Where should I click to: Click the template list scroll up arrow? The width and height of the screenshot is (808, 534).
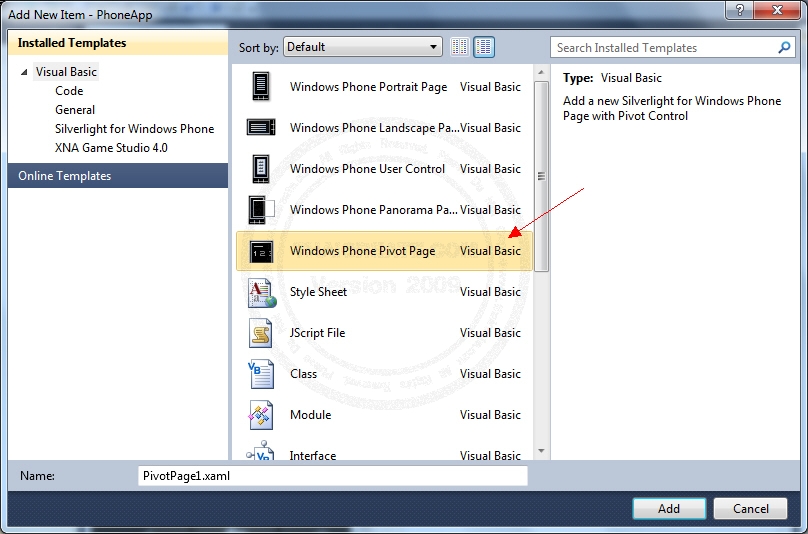pyautogui.click(x=541, y=73)
